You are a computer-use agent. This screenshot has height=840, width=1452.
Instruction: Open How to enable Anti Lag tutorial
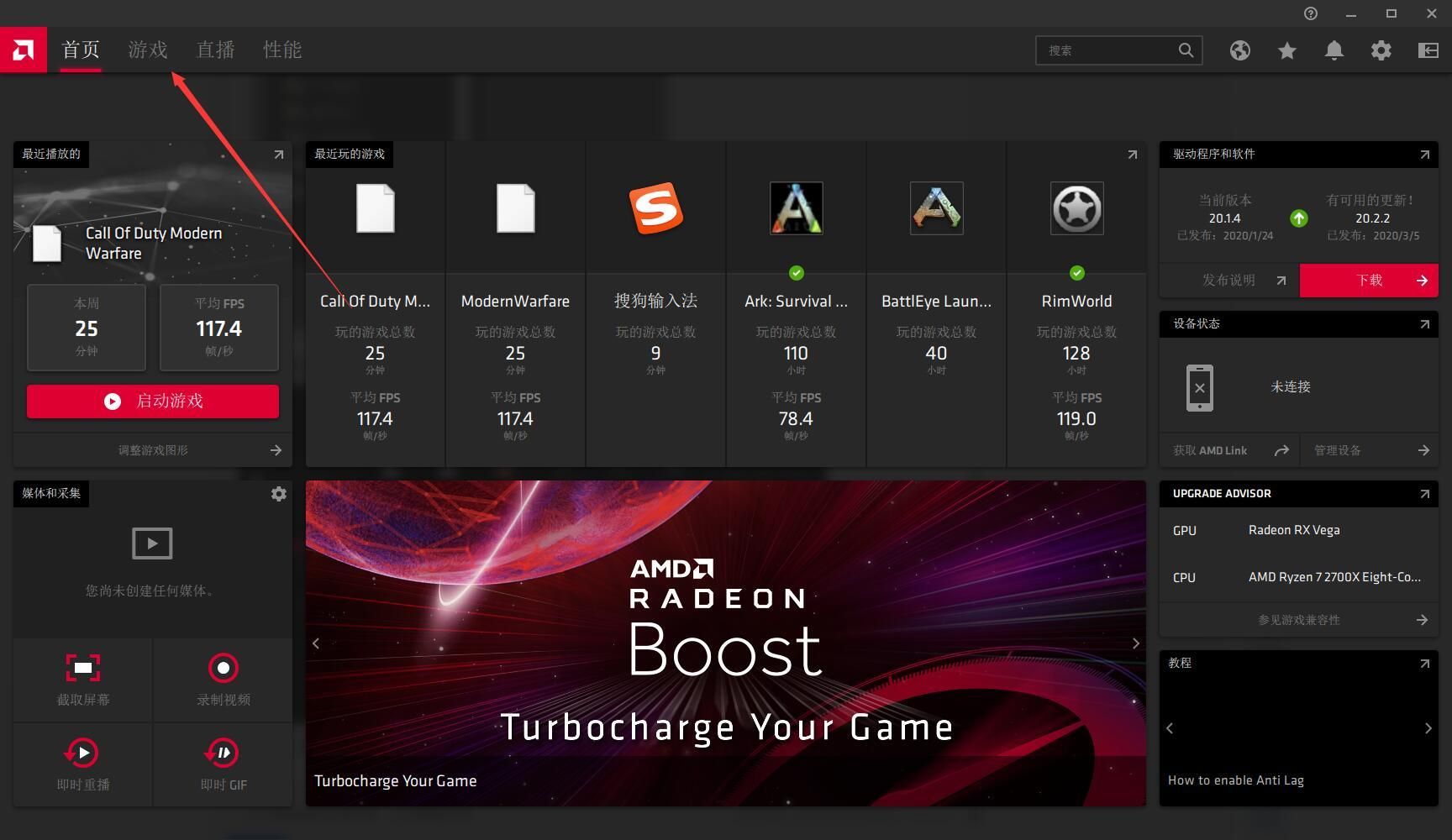1235,780
